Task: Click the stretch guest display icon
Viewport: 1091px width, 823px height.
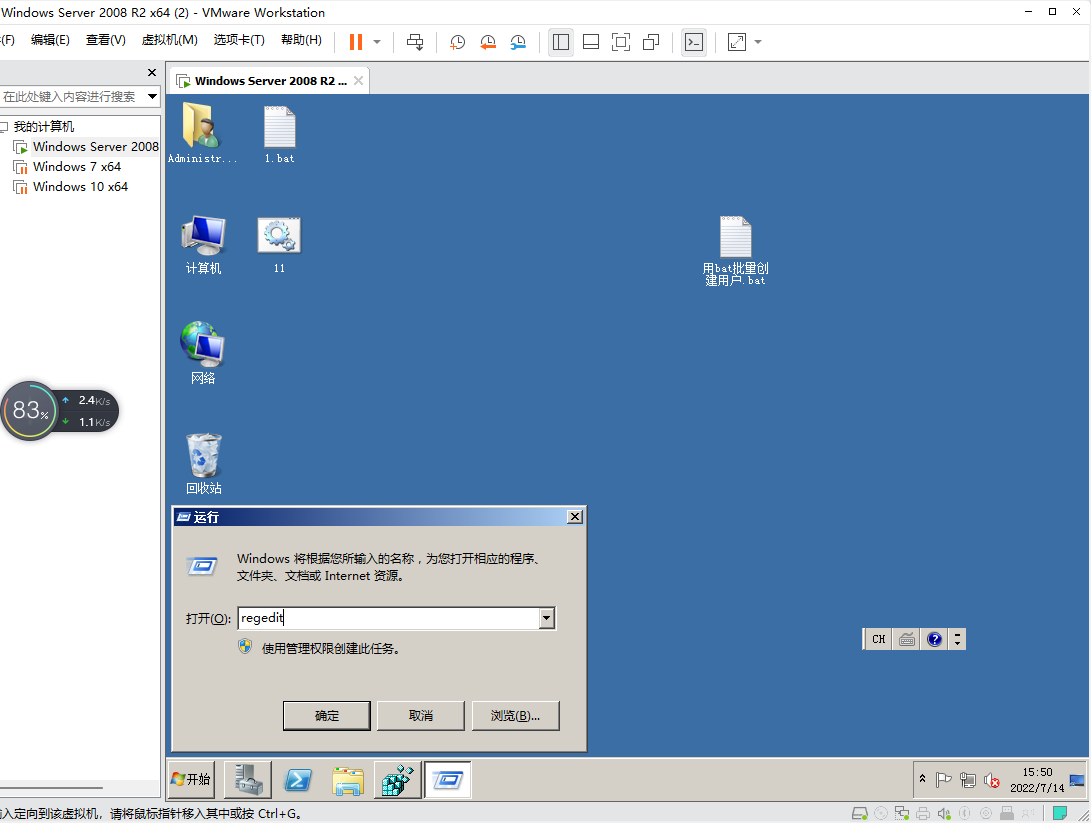Action: point(737,42)
